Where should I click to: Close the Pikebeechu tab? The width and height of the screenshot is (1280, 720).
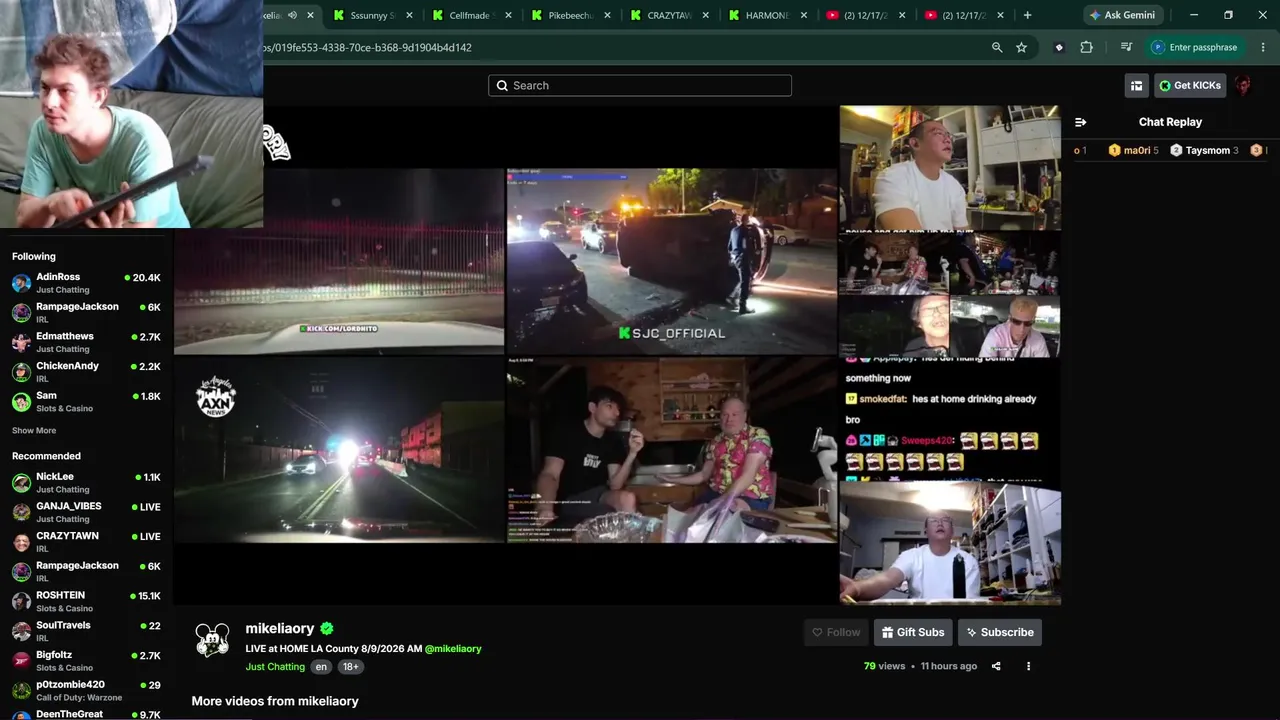607,15
